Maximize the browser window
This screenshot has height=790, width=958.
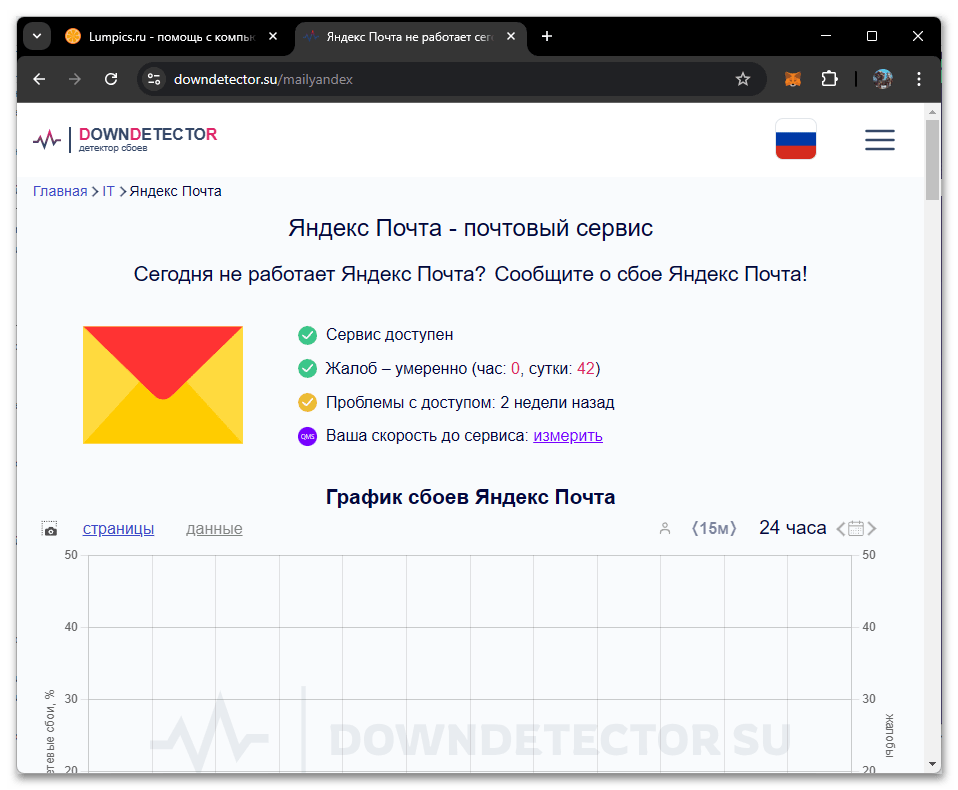pyautogui.click(x=872, y=36)
